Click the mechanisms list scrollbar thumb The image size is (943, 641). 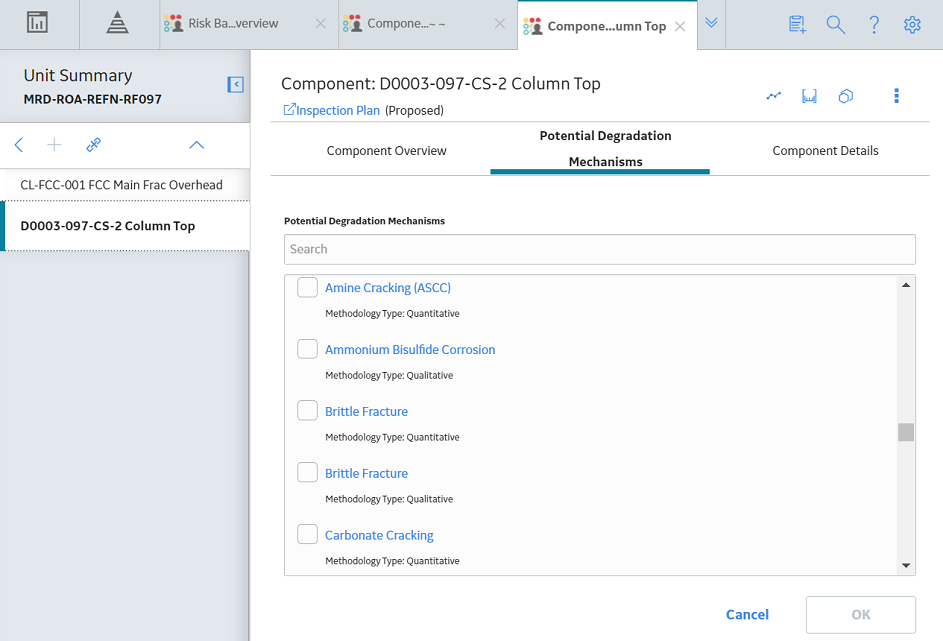[x=906, y=432]
